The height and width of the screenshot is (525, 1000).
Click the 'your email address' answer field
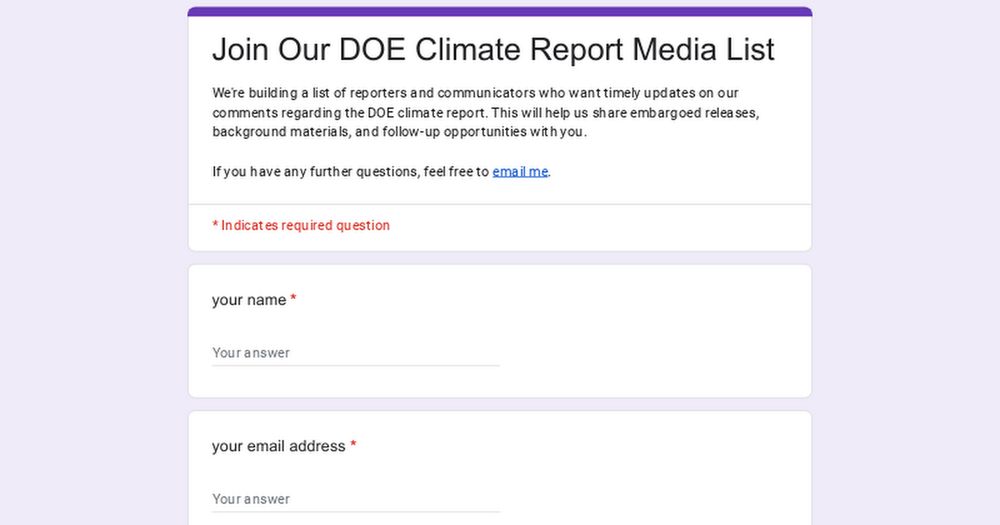pyautogui.click(x=356, y=499)
